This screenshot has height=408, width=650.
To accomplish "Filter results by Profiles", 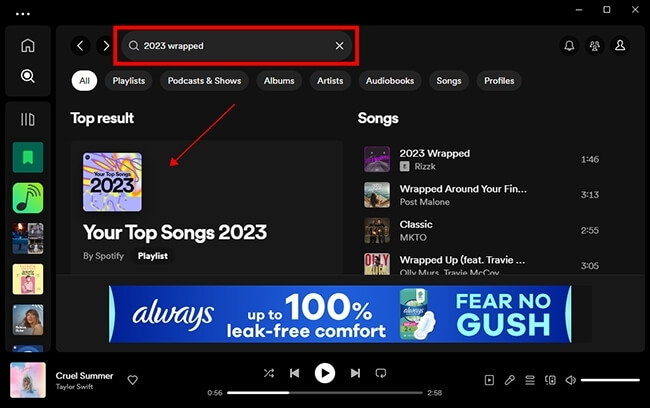I will click(x=499, y=80).
